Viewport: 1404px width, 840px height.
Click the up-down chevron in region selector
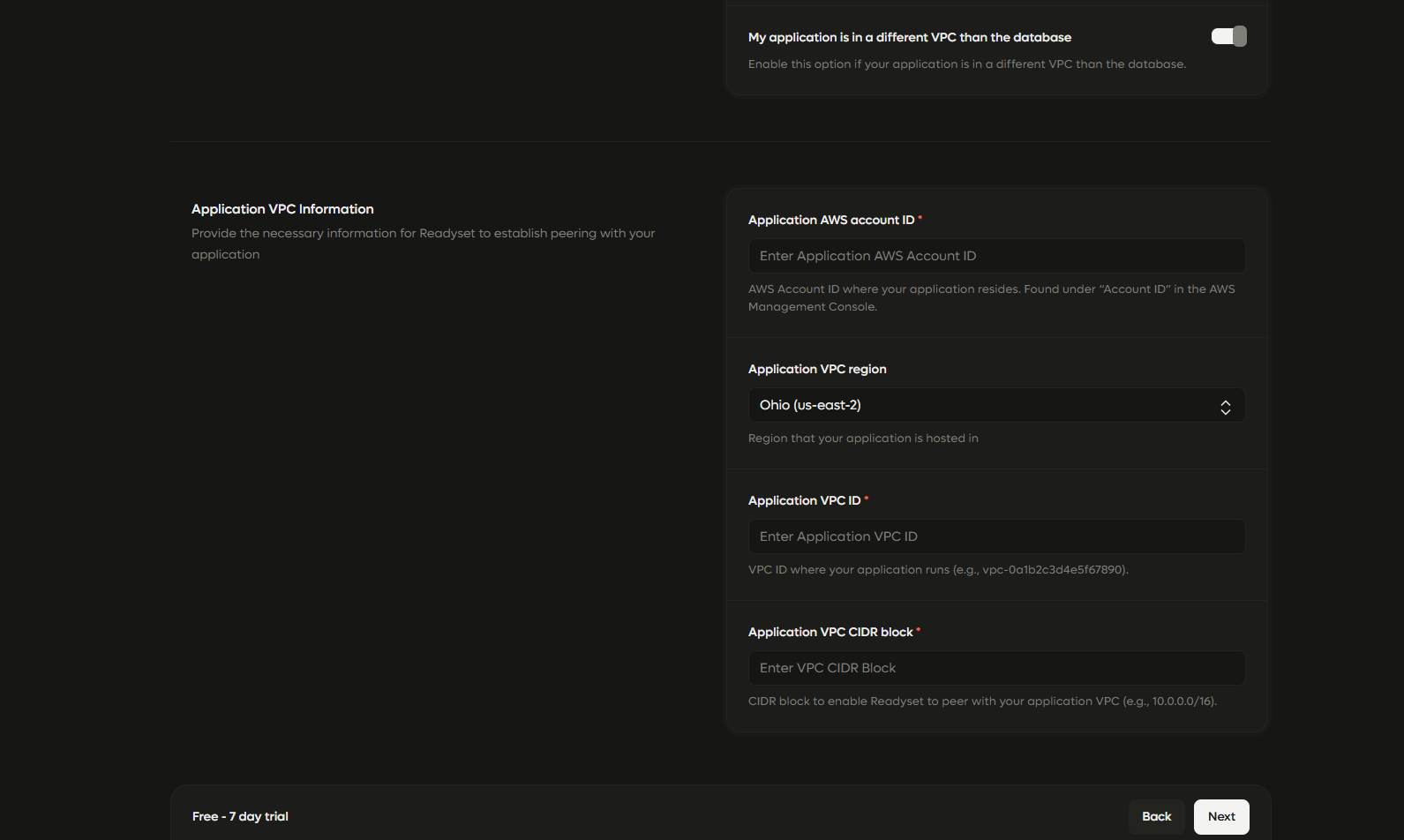(1225, 407)
